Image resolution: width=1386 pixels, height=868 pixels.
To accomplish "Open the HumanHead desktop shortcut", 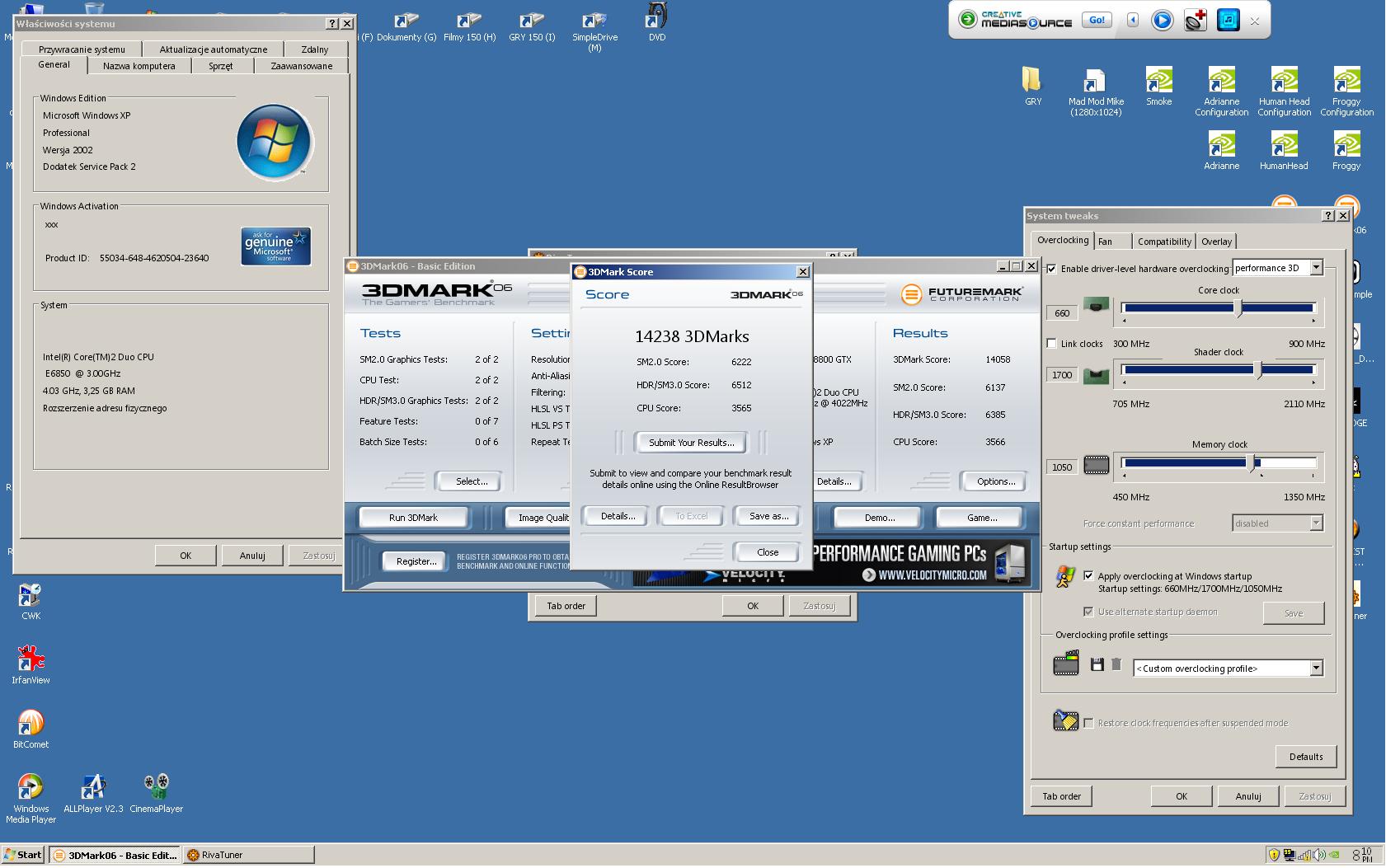I will point(1284,150).
